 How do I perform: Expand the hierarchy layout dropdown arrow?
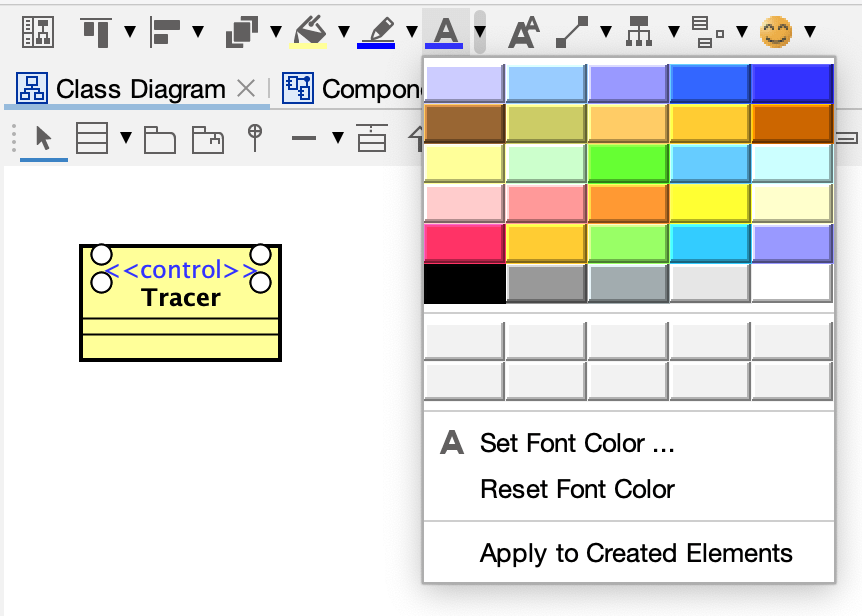tap(674, 31)
